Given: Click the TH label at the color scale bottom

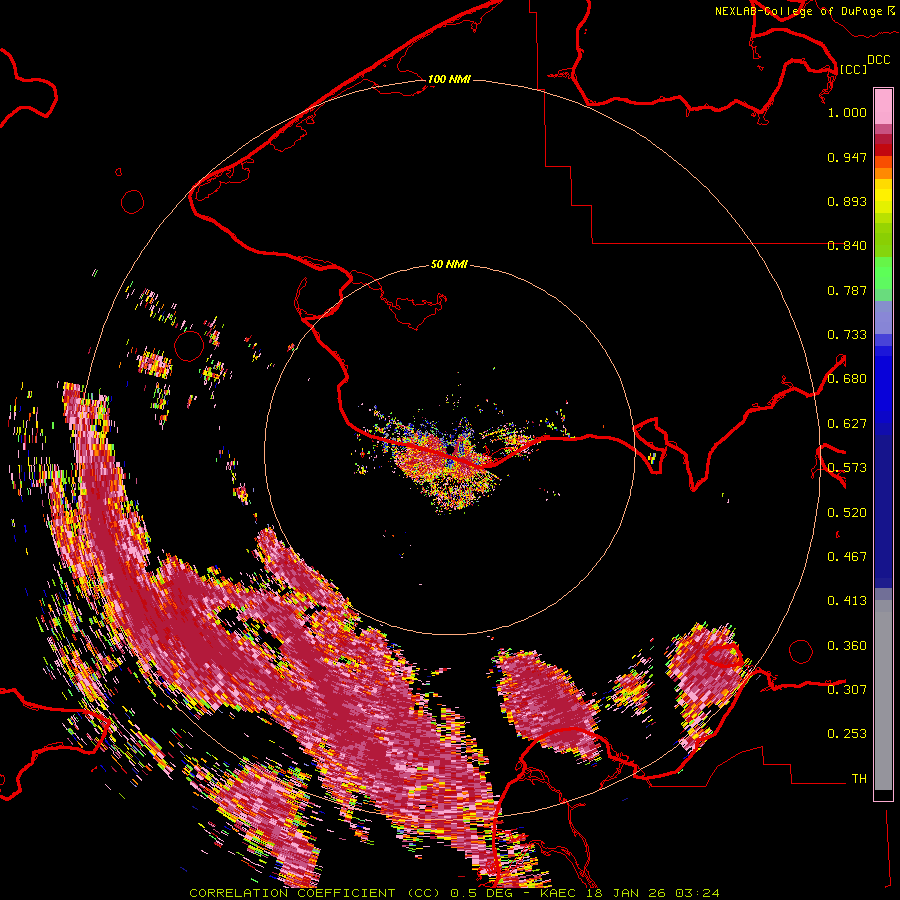Looking at the screenshot, I should click(x=859, y=779).
